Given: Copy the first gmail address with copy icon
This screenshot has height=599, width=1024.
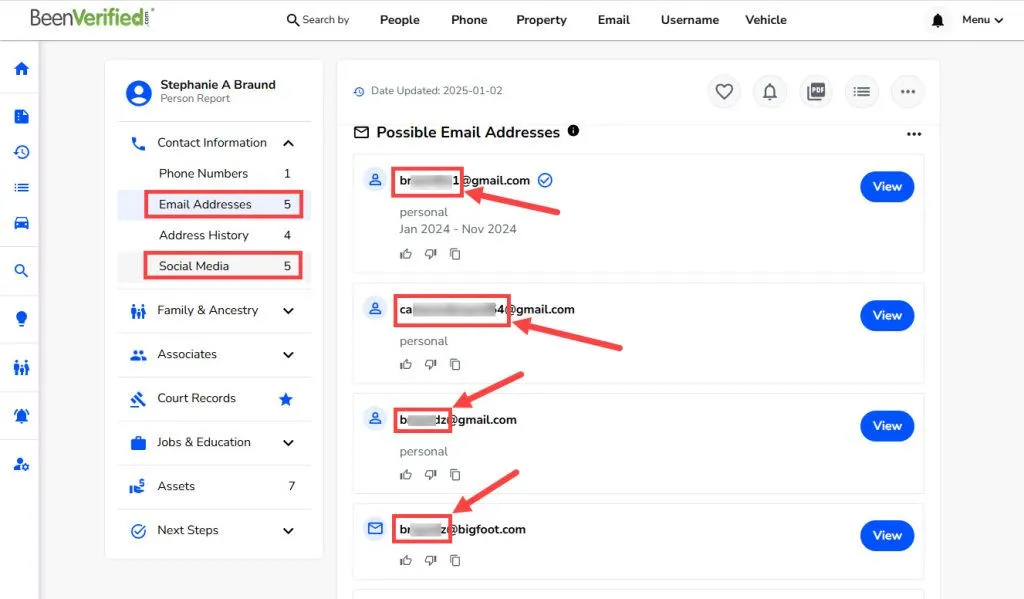Looking at the screenshot, I should [x=455, y=253].
